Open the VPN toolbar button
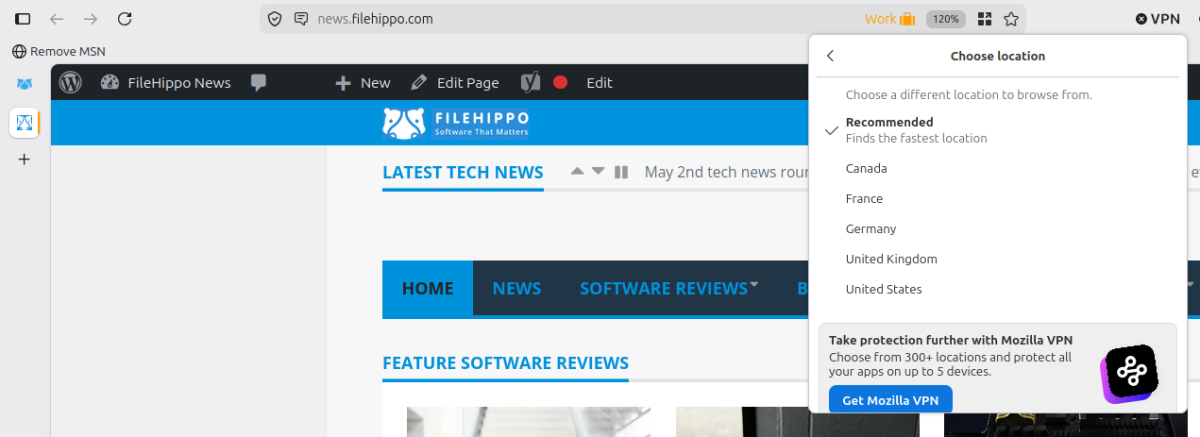The width and height of the screenshot is (1200, 437). tap(1158, 19)
